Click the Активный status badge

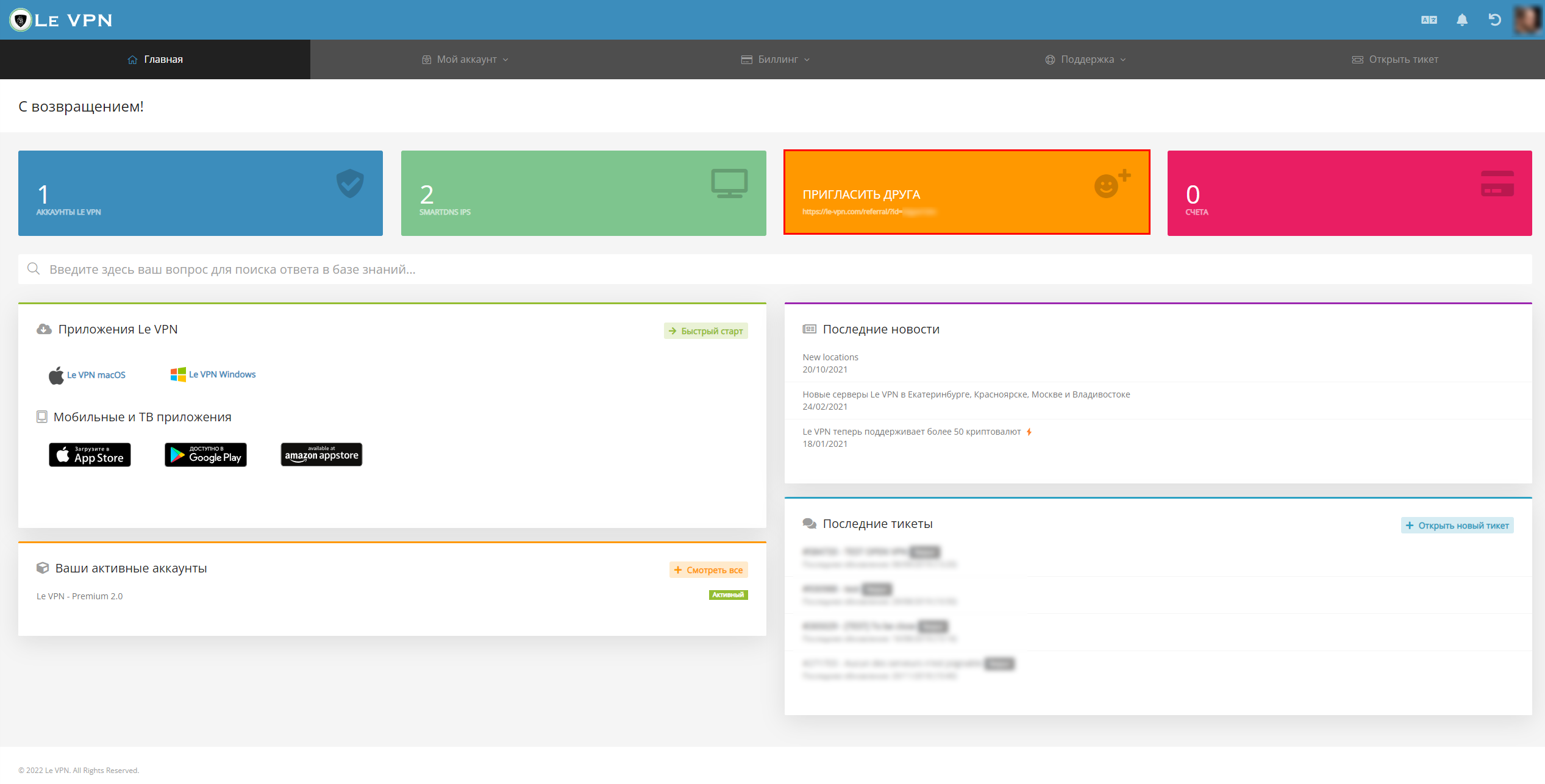point(728,595)
